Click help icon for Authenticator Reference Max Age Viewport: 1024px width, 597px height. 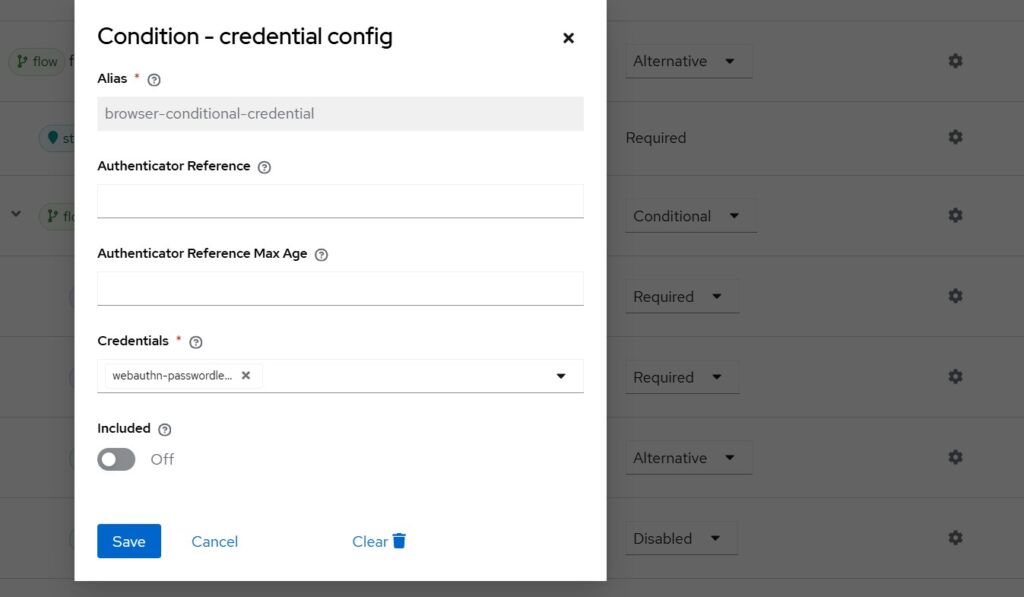(x=321, y=255)
